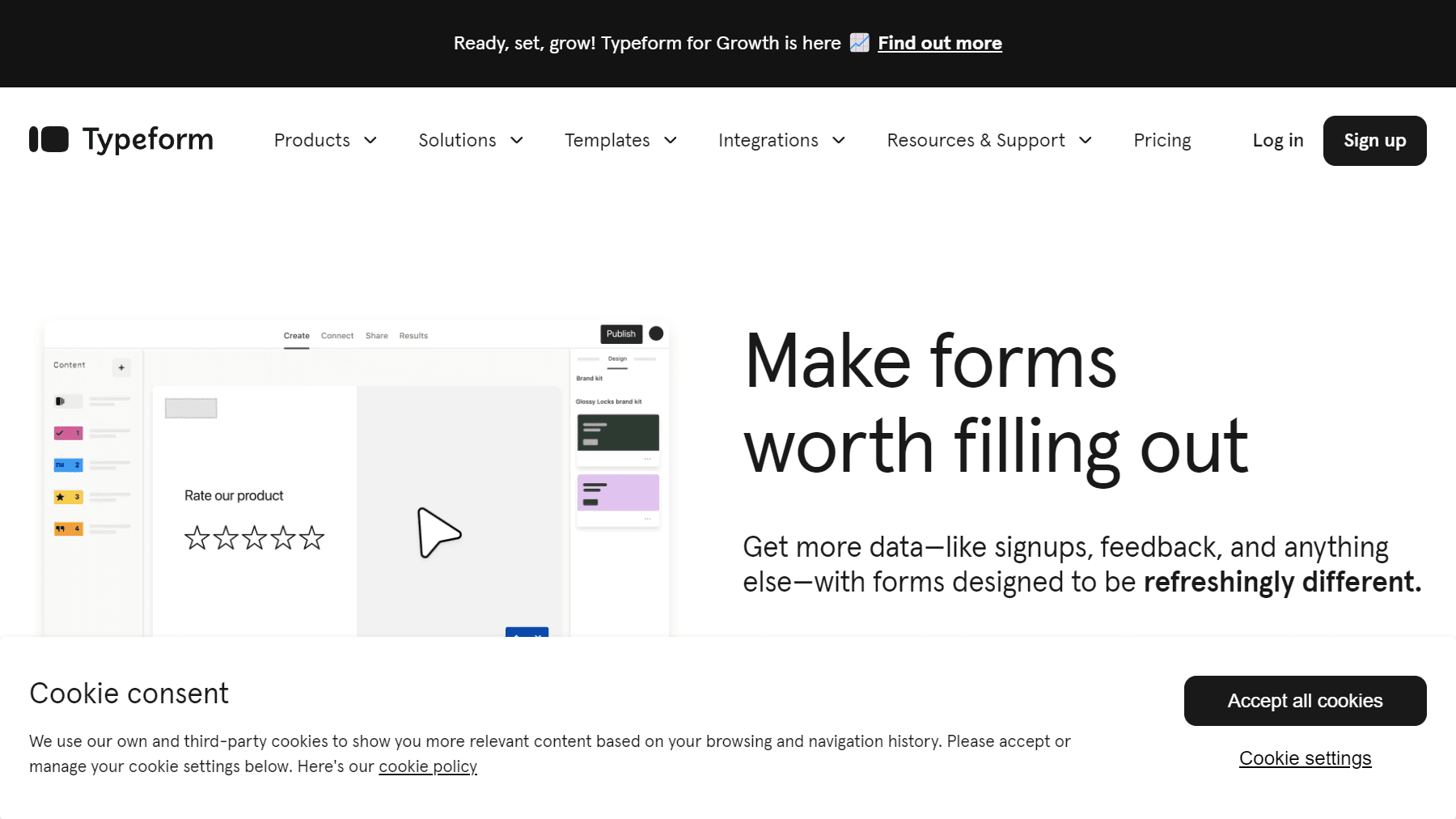Go to the Pricing page
The height and width of the screenshot is (819, 1456).
click(x=1162, y=140)
